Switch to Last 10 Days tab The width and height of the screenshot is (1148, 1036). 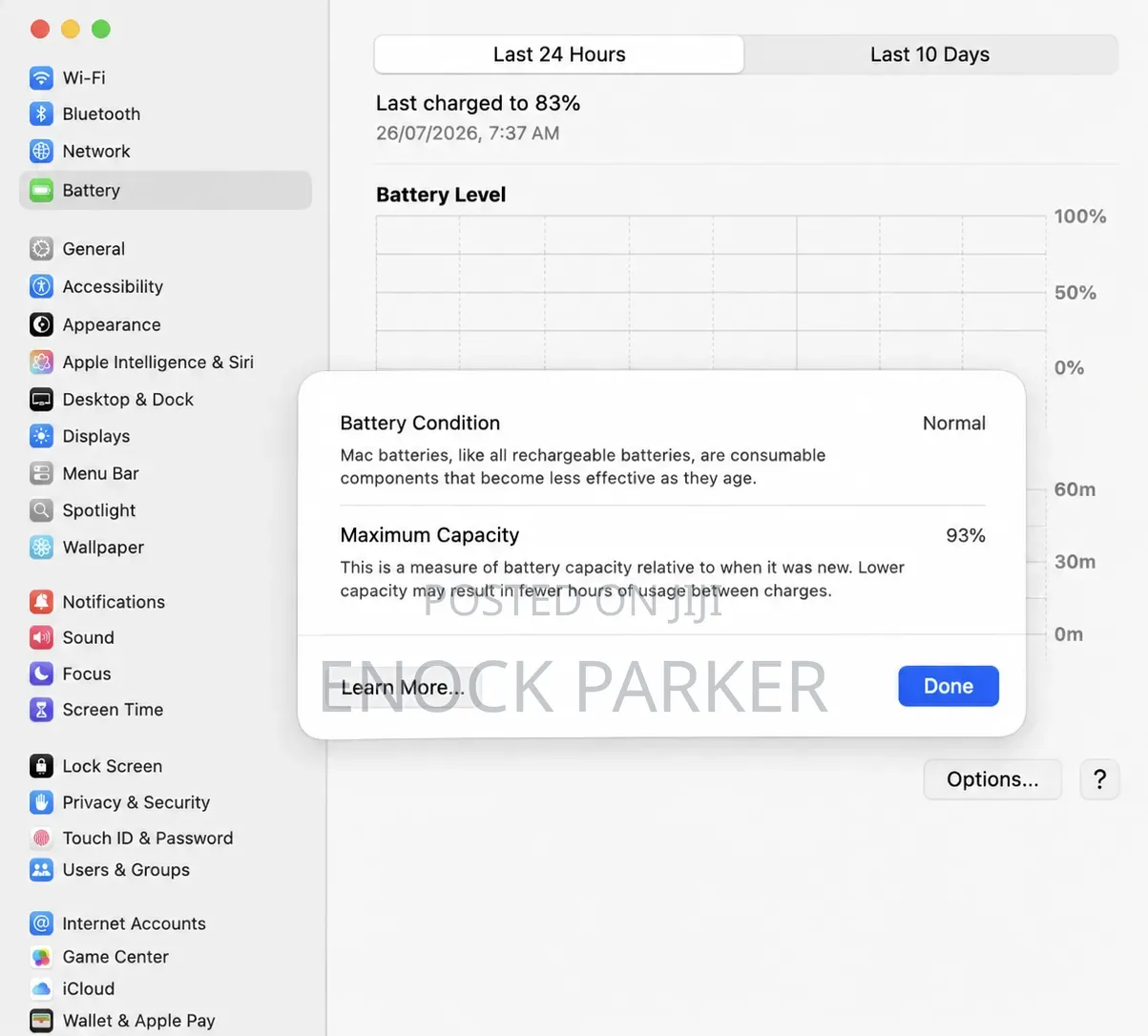pyautogui.click(x=930, y=54)
